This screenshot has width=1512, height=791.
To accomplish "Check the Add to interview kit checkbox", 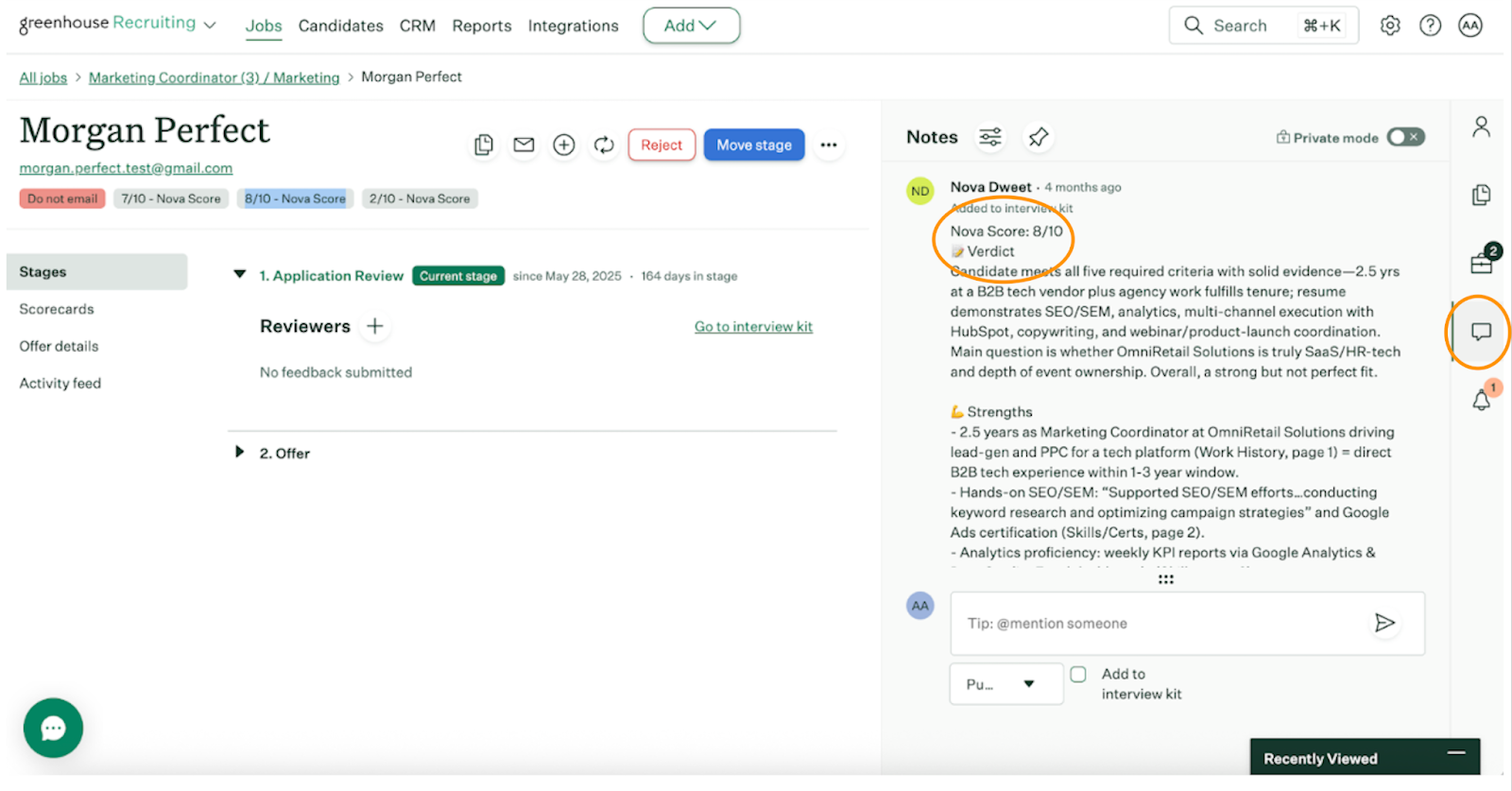I will pyautogui.click(x=1078, y=675).
